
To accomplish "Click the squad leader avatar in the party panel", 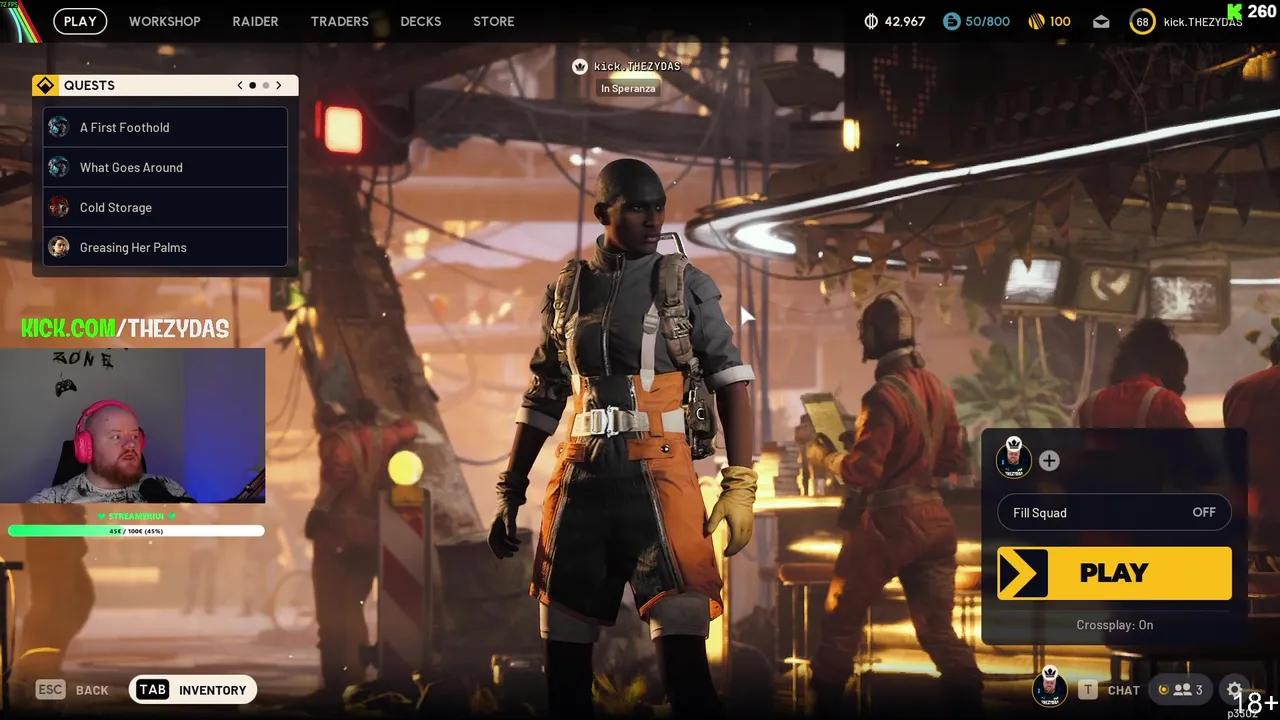I will (1014, 458).
